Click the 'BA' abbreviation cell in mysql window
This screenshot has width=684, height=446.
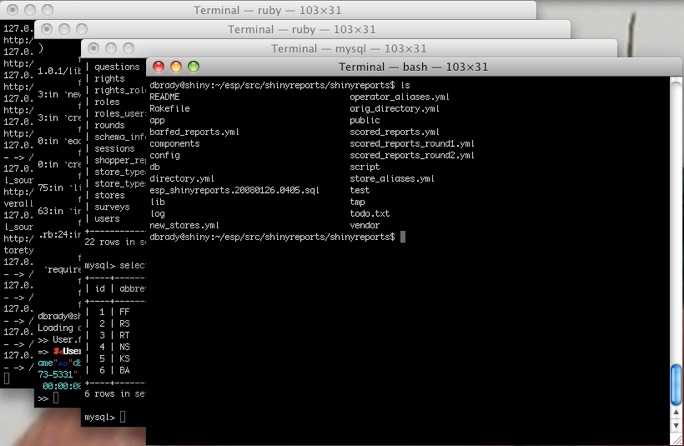[124, 370]
